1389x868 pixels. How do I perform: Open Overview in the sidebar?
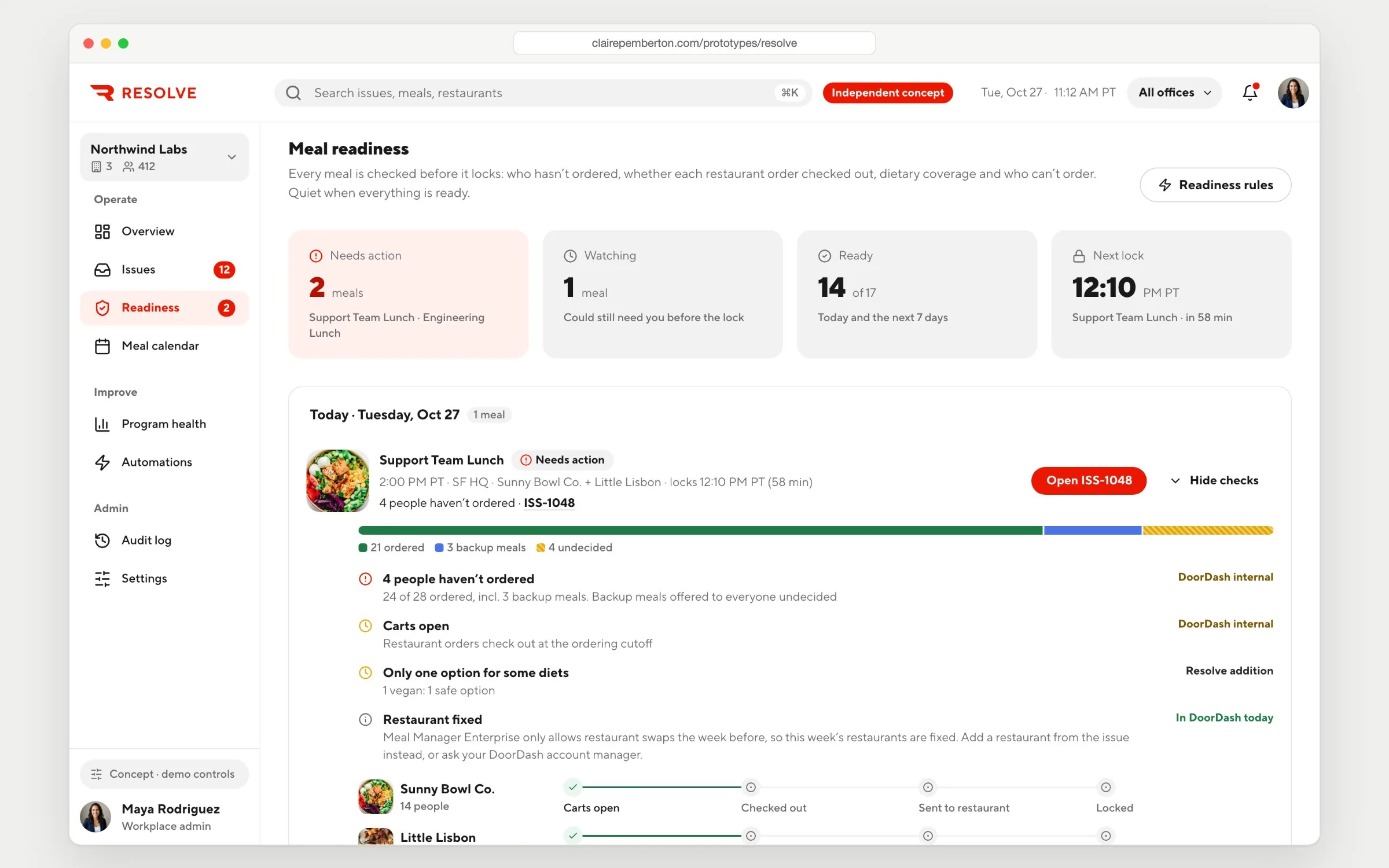165,231
